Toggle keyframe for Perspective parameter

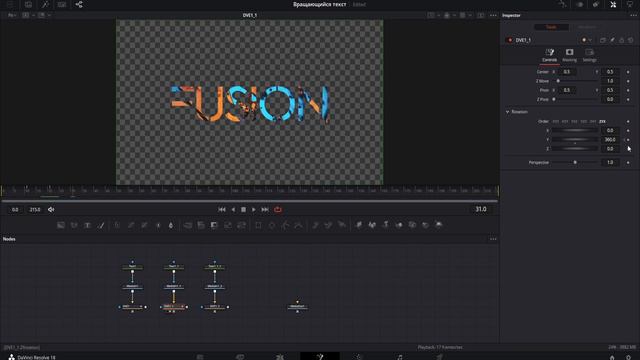pos(628,162)
